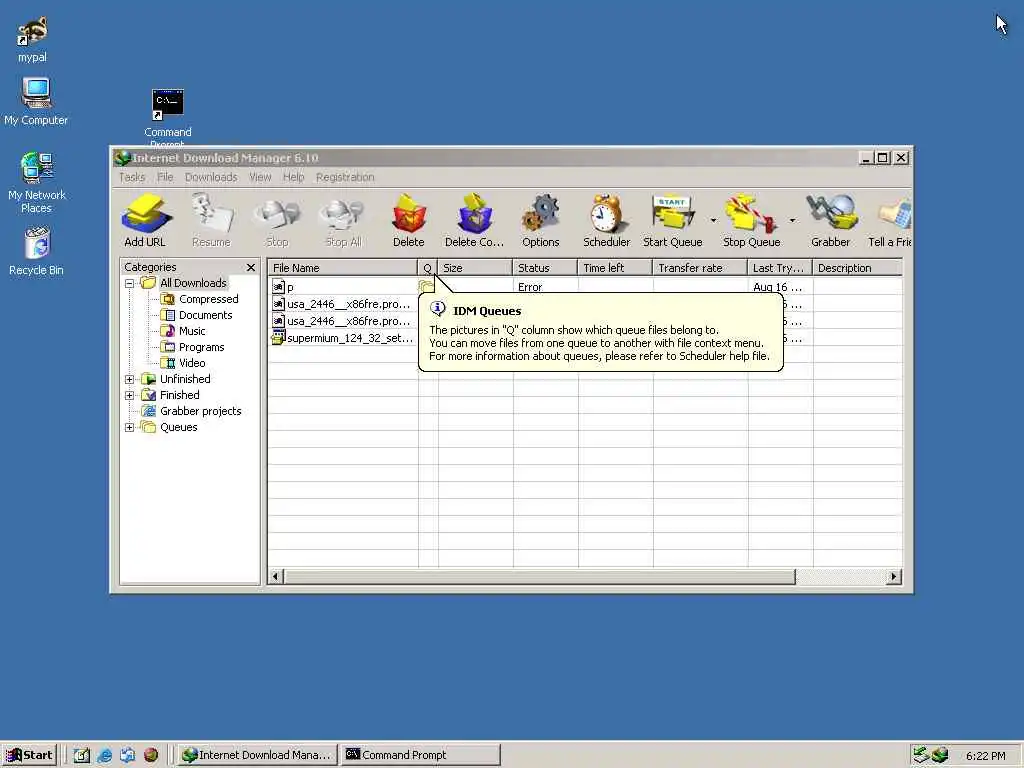Click the Stop toolbar icon
Viewport: 1024px width, 768px height.
pyautogui.click(x=277, y=221)
